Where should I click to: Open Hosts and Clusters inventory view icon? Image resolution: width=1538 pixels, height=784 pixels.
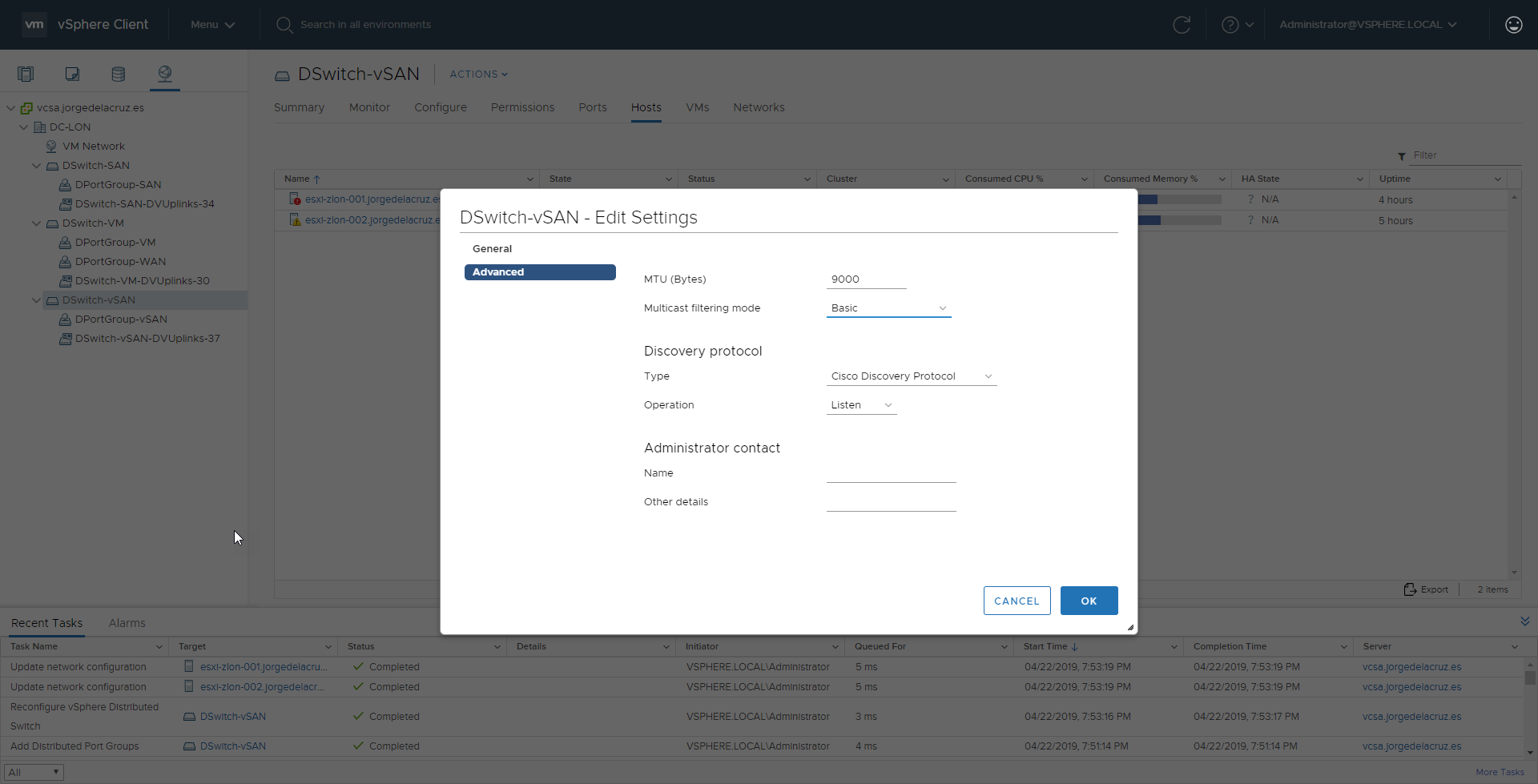click(x=26, y=74)
